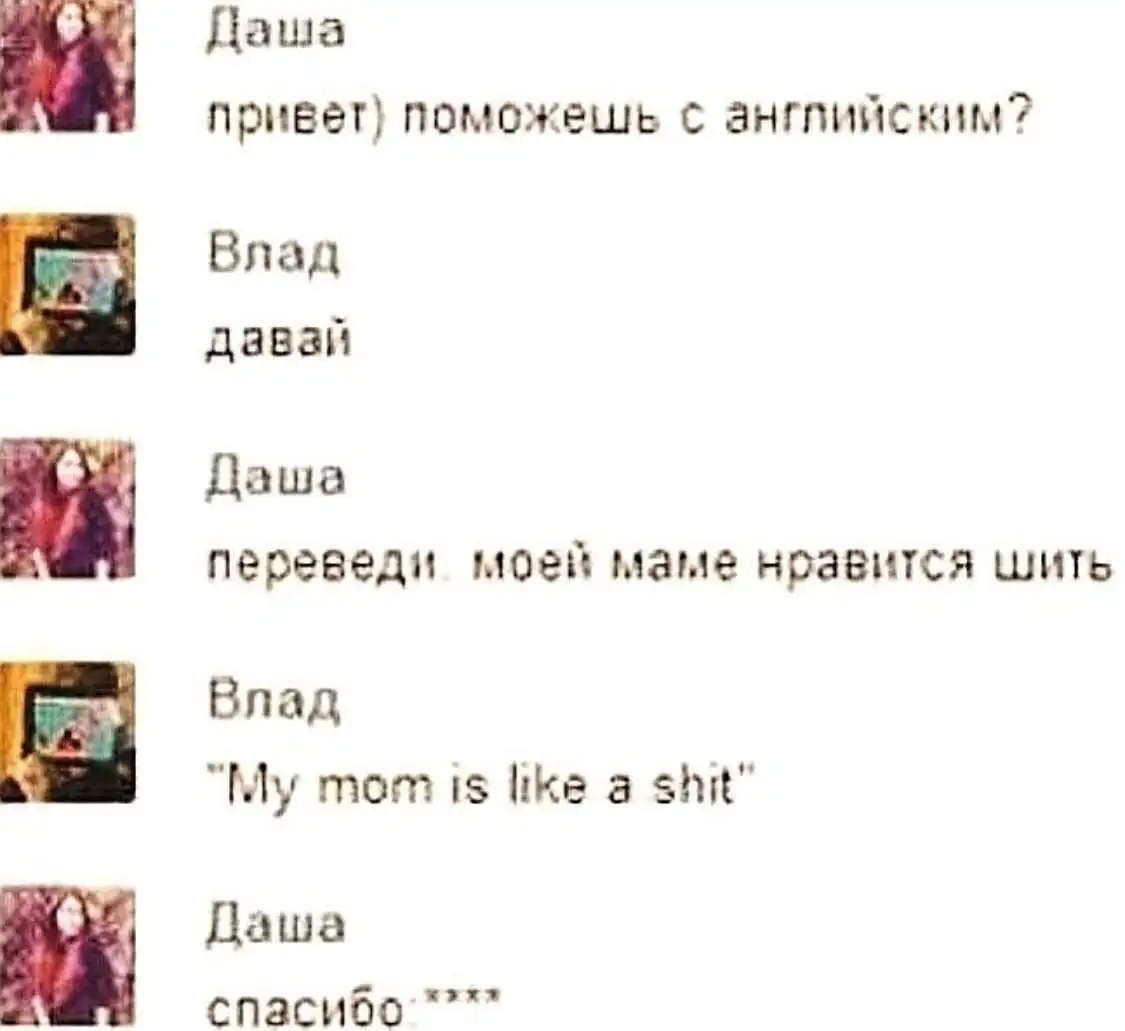Open Влад's avatar beside the 'давай' message

pos(67,285)
